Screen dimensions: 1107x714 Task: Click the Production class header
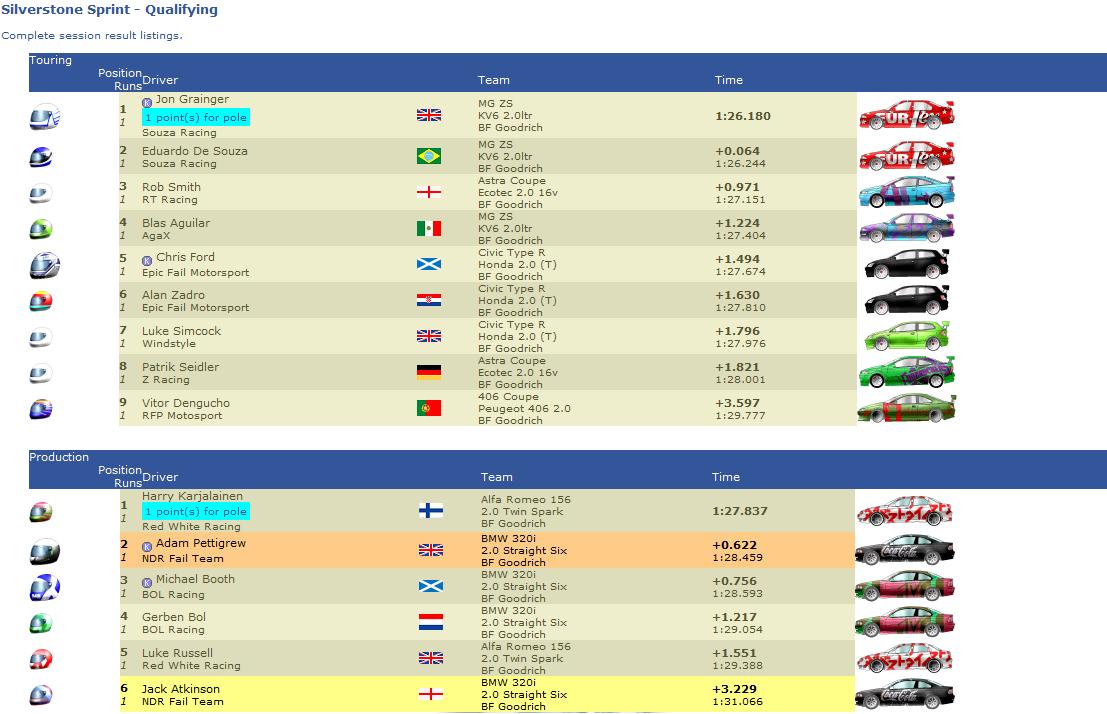(59, 457)
